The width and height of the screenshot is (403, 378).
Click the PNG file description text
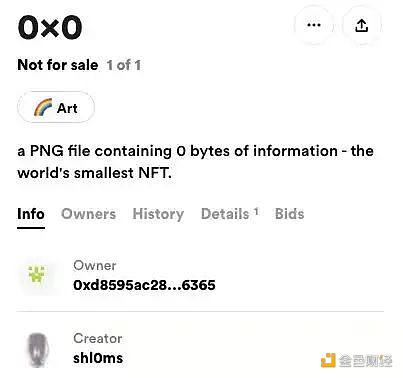195,162
